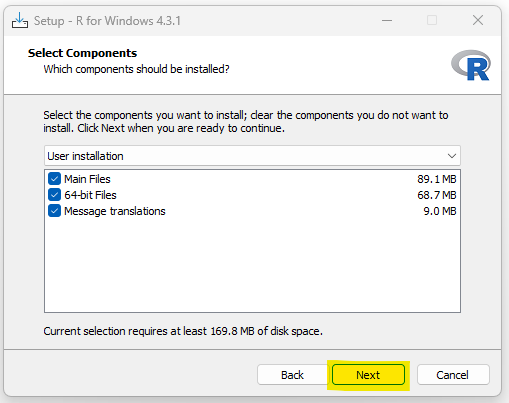509x403 pixels.
Task: Toggle the 64-bit Files checkbox
Action: pos(54,195)
